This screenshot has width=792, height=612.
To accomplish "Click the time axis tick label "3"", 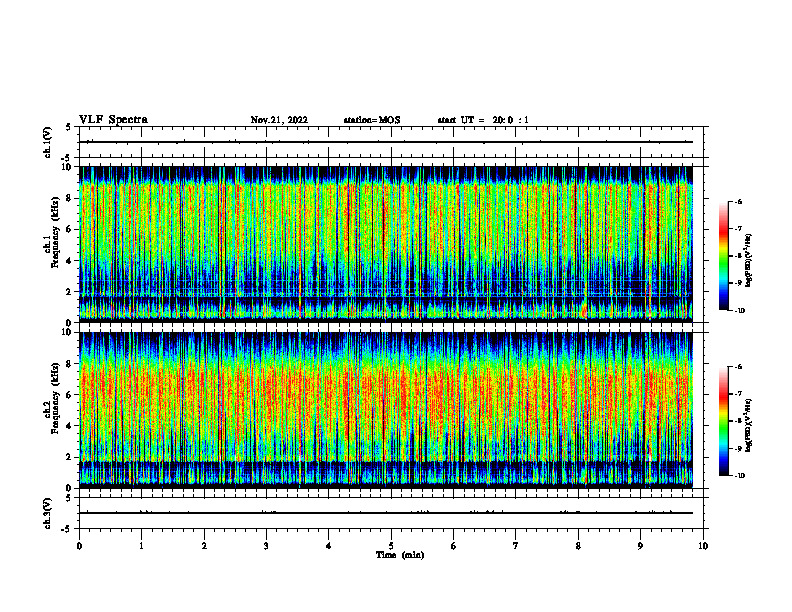I will (x=266, y=546).
